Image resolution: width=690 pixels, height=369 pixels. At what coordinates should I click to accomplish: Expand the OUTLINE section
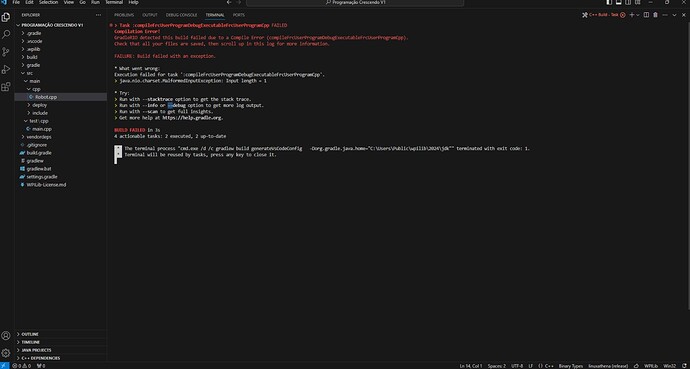pyautogui.click(x=61, y=334)
